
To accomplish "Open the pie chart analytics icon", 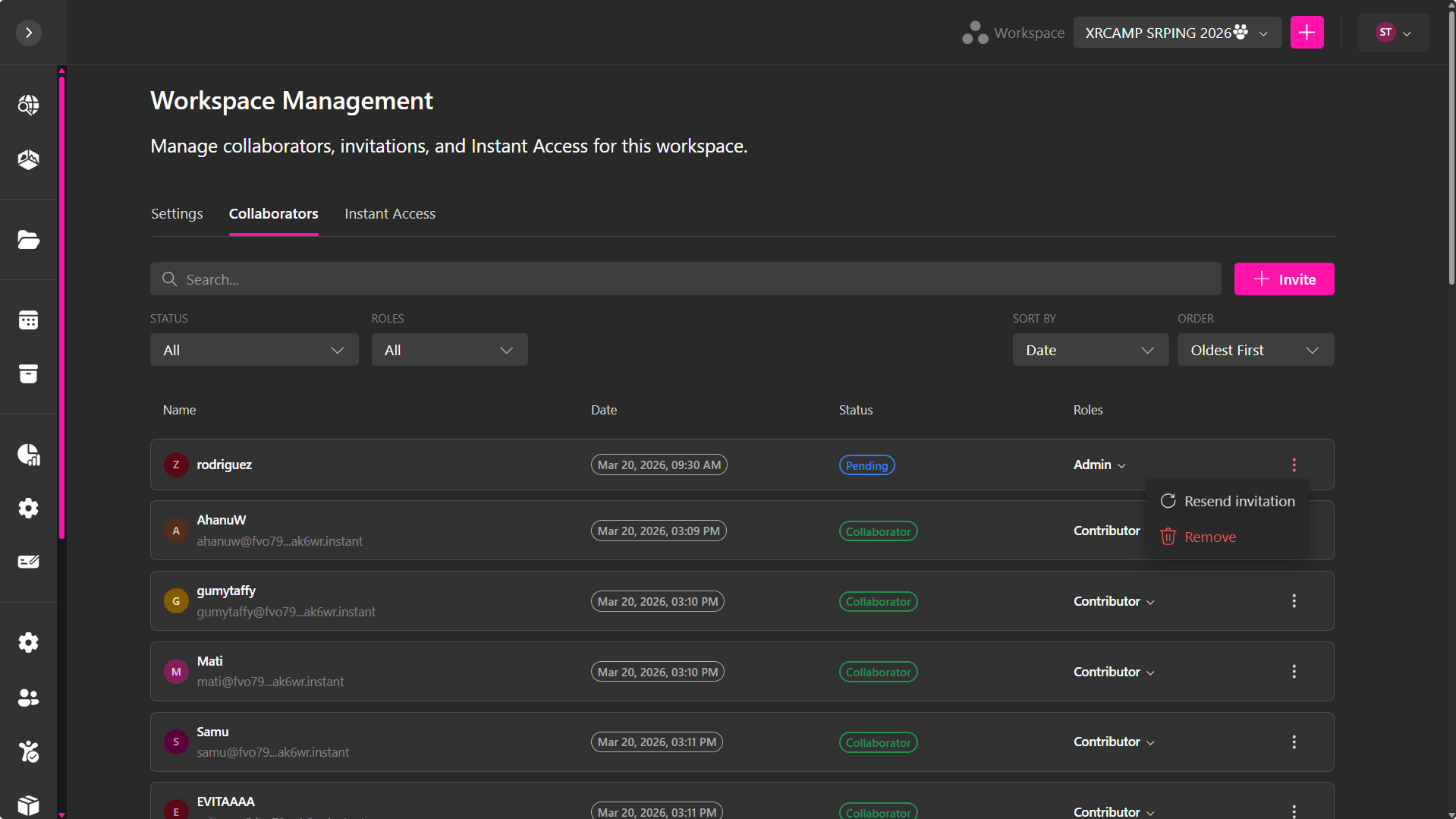I will click(29, 455).
